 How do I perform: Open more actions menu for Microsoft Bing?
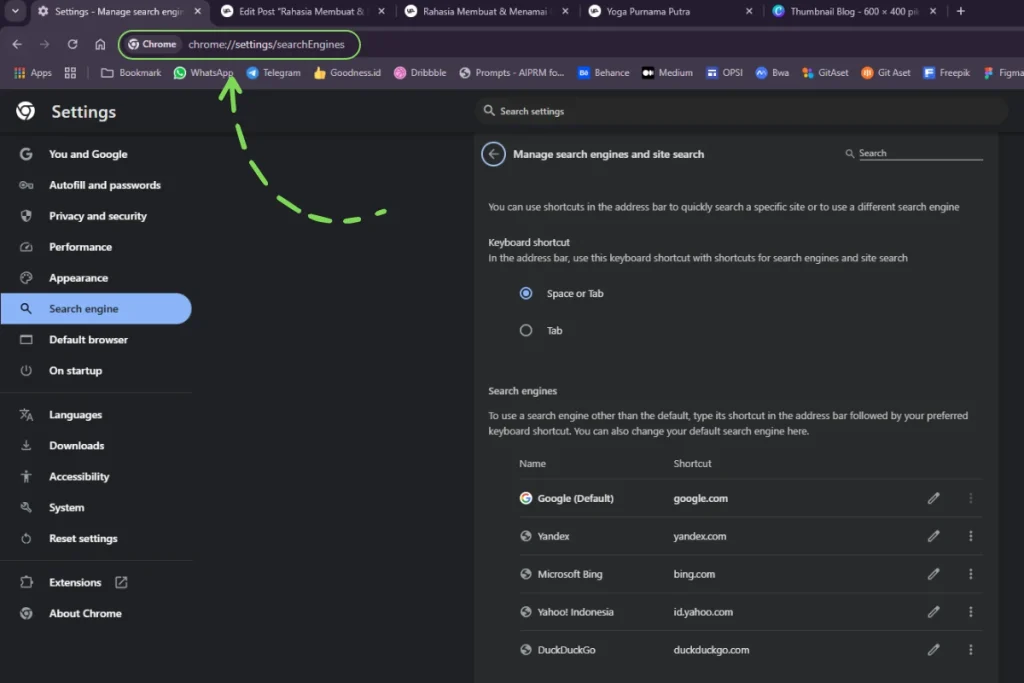coord(970,574)
